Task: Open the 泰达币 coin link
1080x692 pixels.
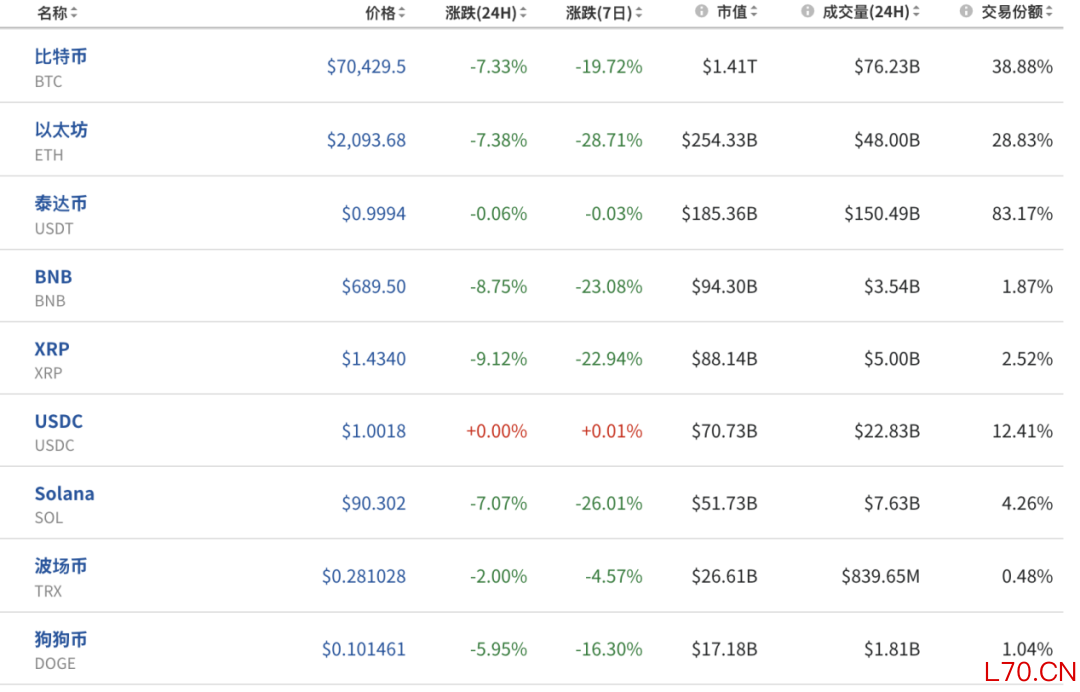Action: (61, 204)
